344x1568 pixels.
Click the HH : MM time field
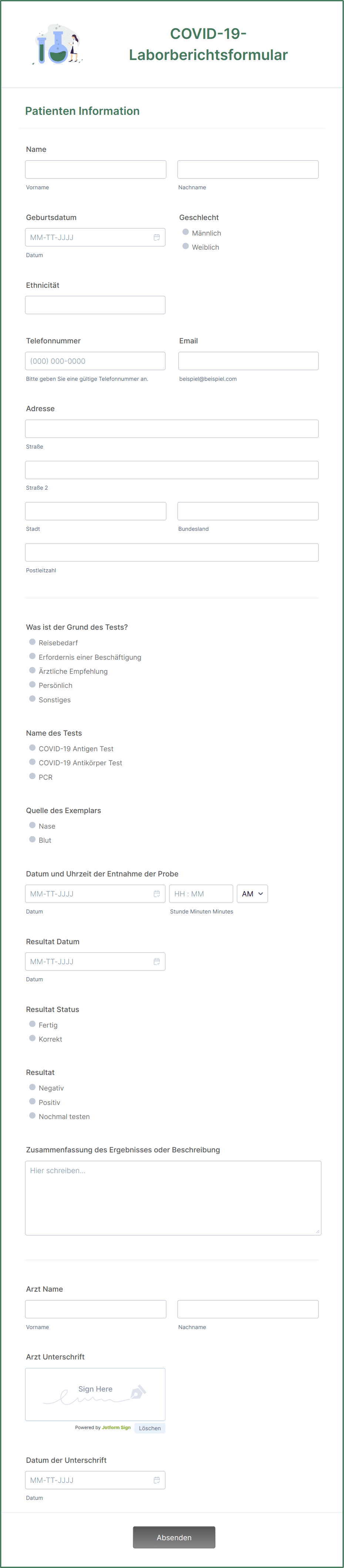click(200, 893)
